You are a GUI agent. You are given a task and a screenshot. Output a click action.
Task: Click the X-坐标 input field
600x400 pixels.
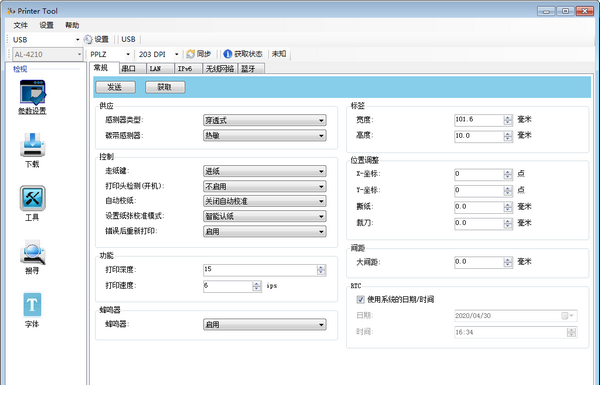[479, 174]
